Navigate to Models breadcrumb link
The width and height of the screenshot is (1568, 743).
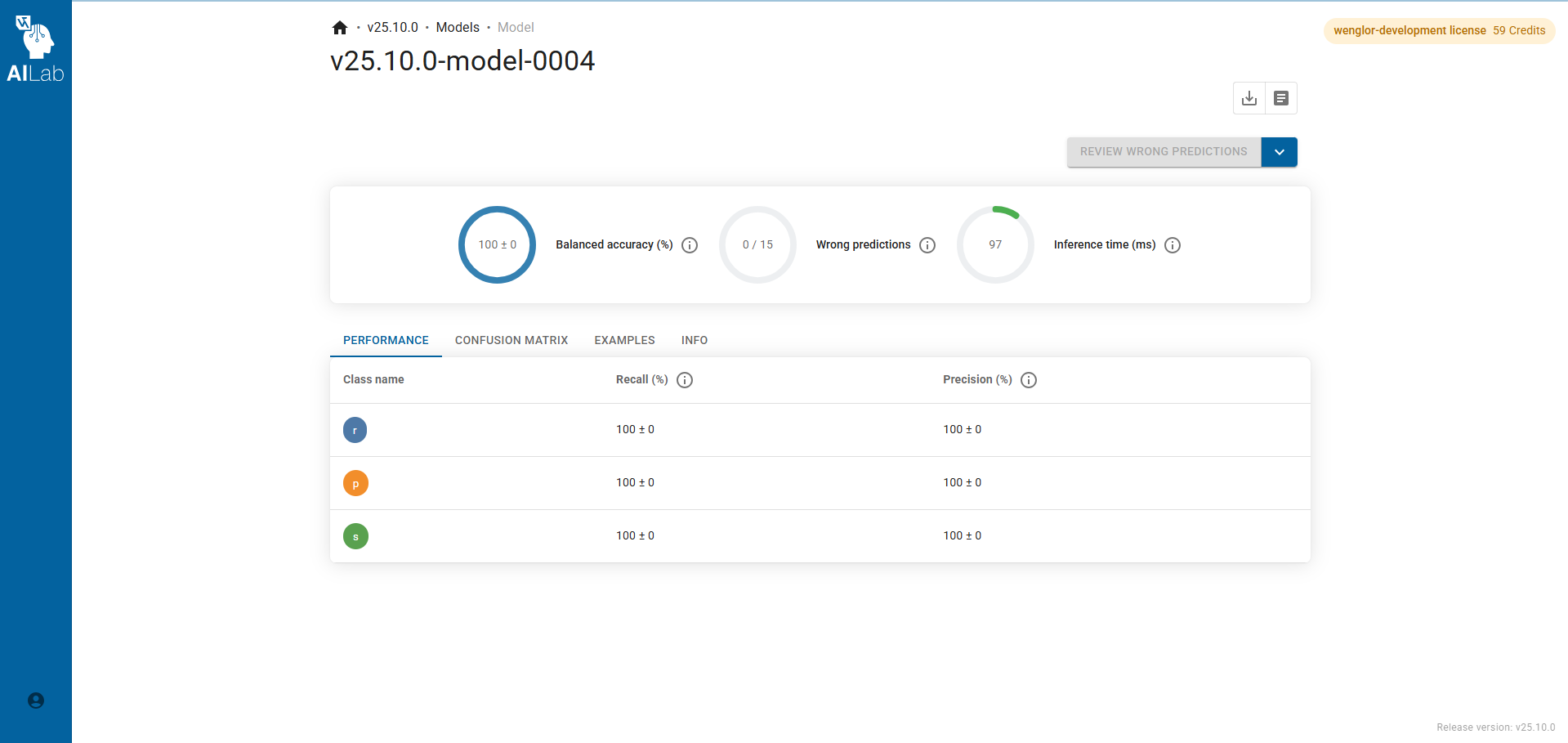458,28
